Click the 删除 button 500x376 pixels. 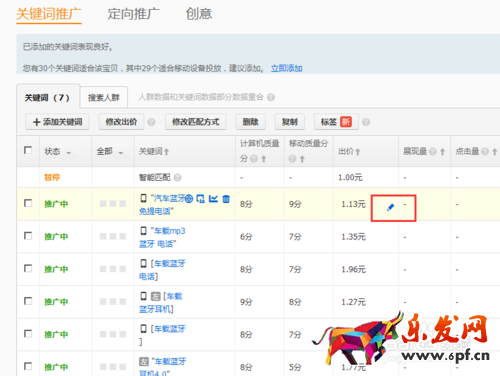point(251,122)
